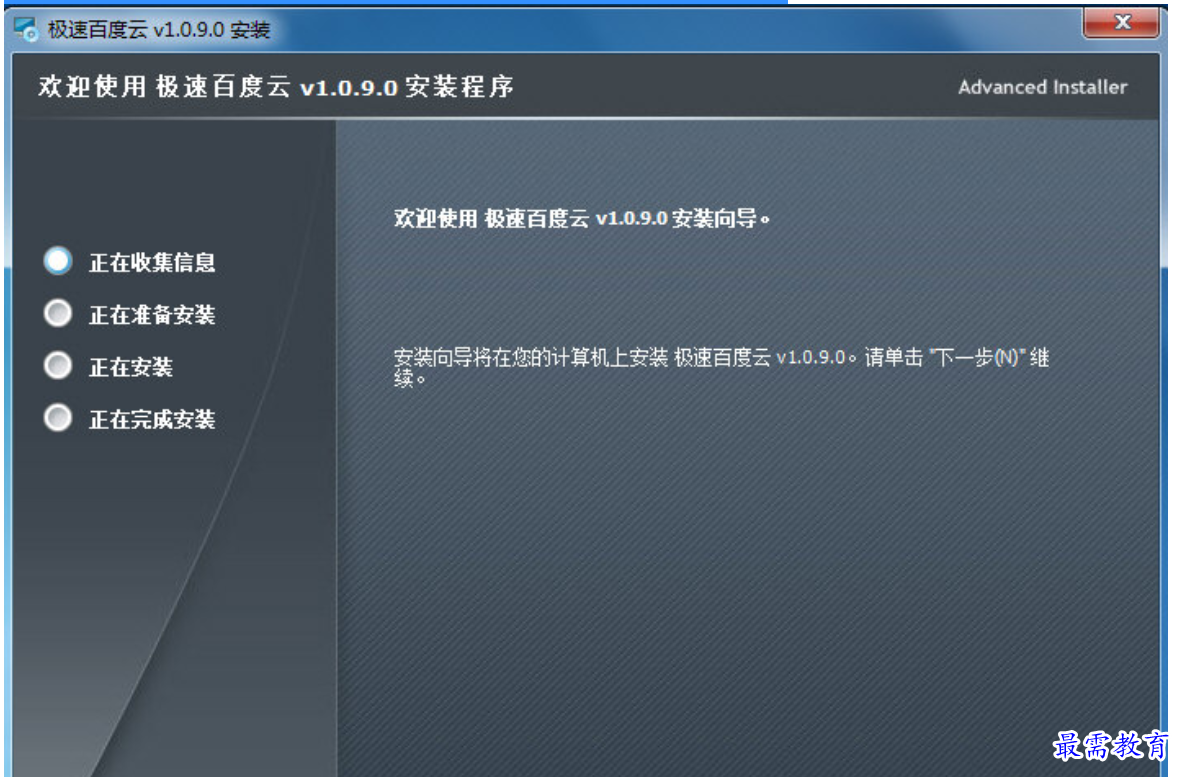Select the 正在安装 step indicator

coord(58,366)
